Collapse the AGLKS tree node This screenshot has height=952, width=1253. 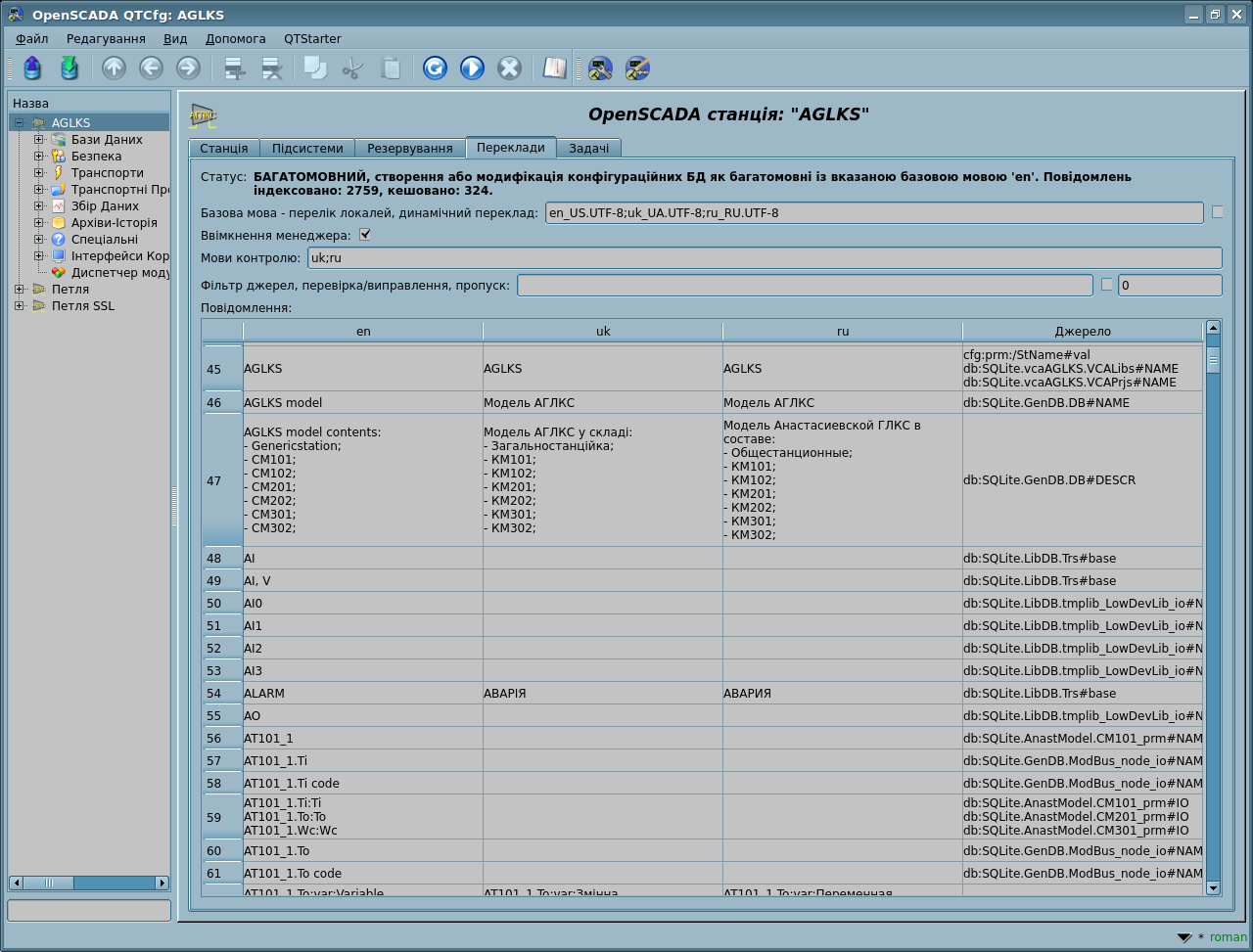point(19,123)
